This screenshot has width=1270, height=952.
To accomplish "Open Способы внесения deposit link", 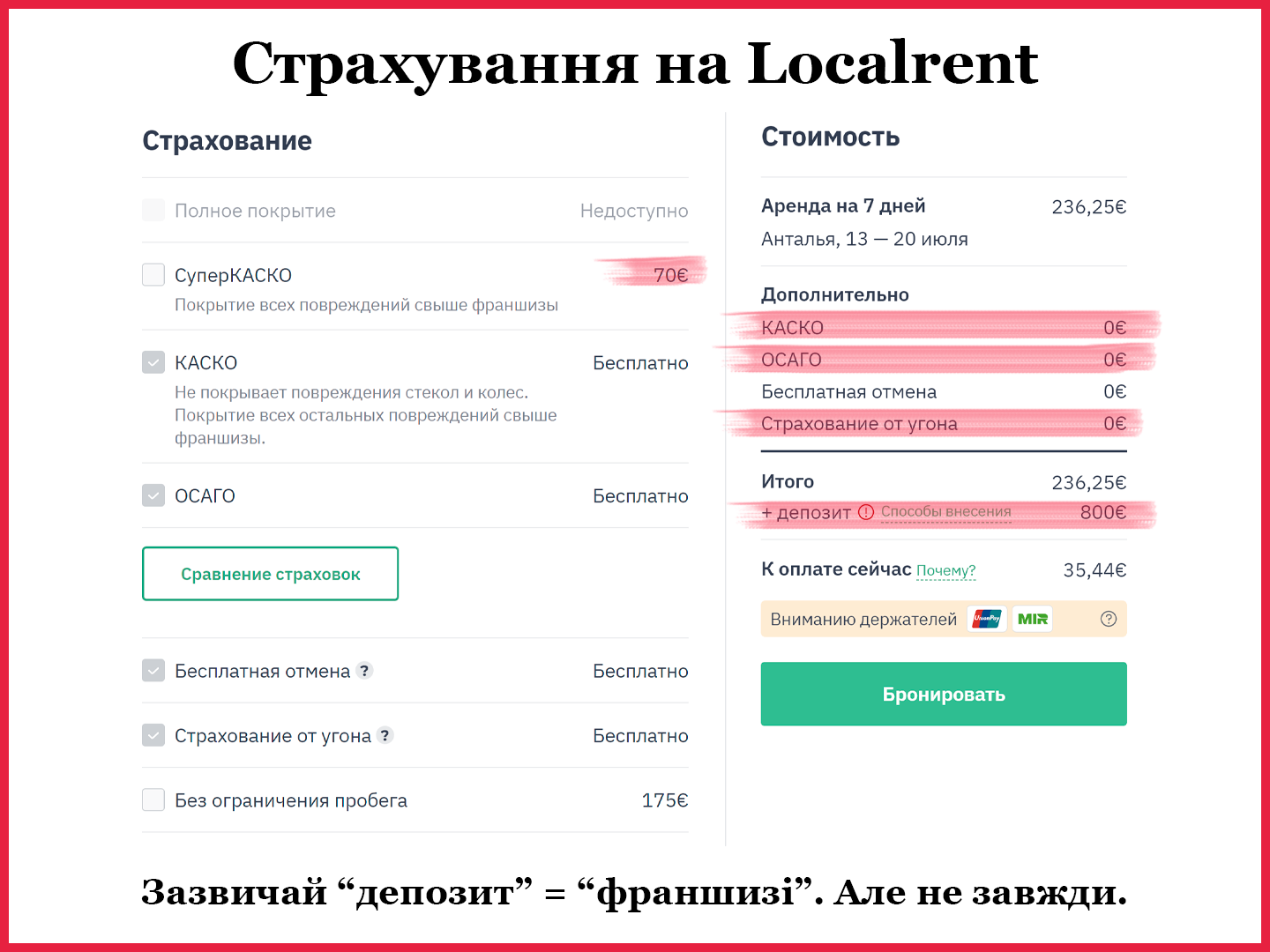I will coord(945,512).
